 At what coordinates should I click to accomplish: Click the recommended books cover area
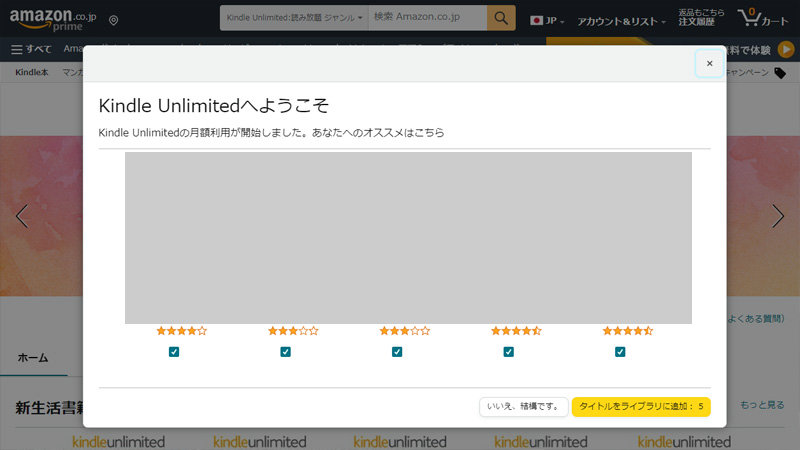coord(408,238)
